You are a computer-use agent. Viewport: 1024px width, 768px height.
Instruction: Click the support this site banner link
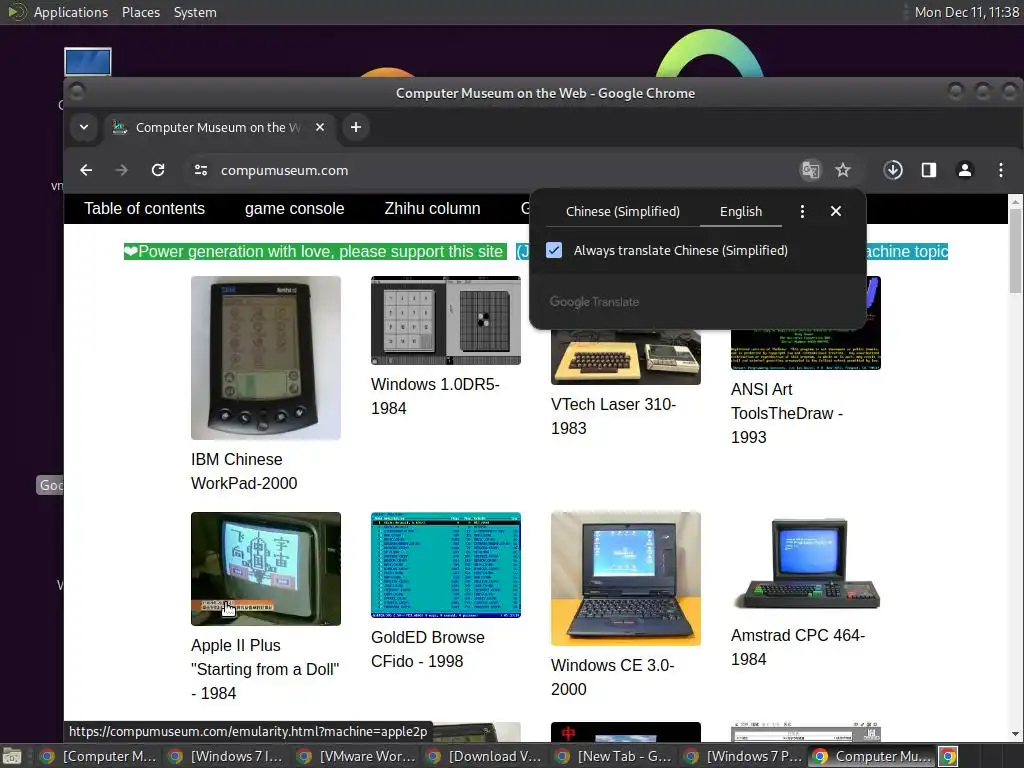tap(315, 251)
